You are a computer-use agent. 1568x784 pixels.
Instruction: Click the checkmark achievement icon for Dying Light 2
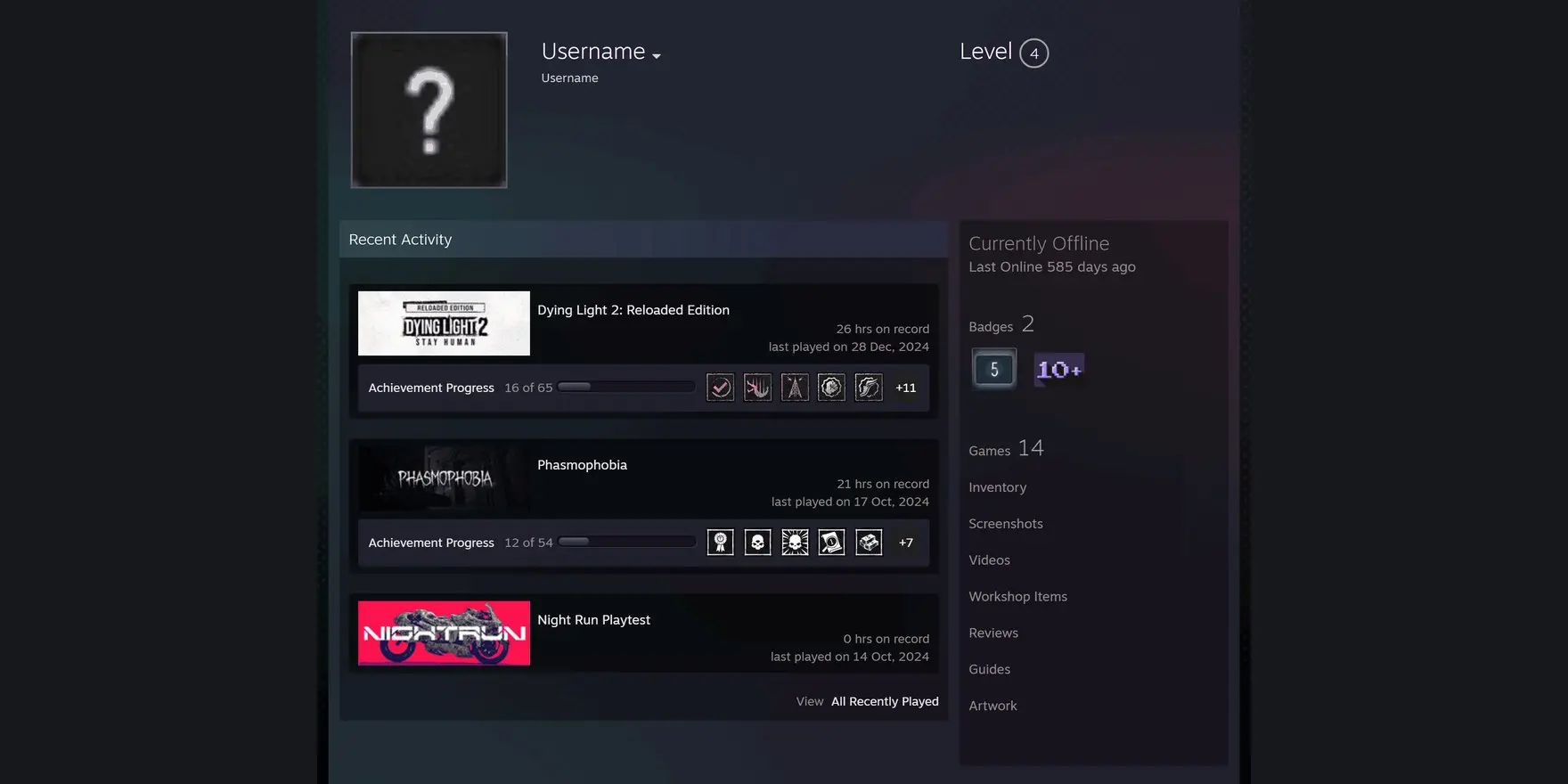pyautogui.click(x=720, y=388)
